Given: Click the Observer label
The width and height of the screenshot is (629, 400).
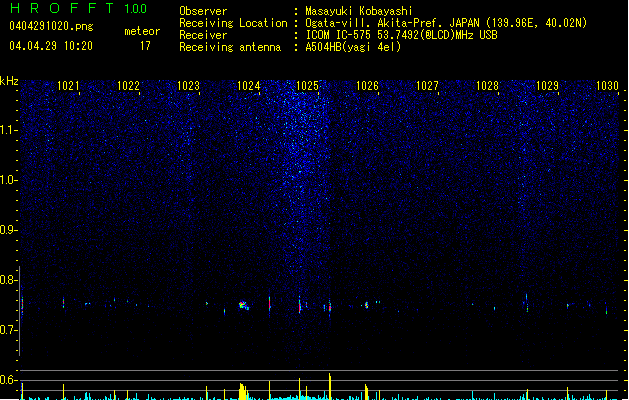Looking at the screenshot, I should (x=203, y=11).
